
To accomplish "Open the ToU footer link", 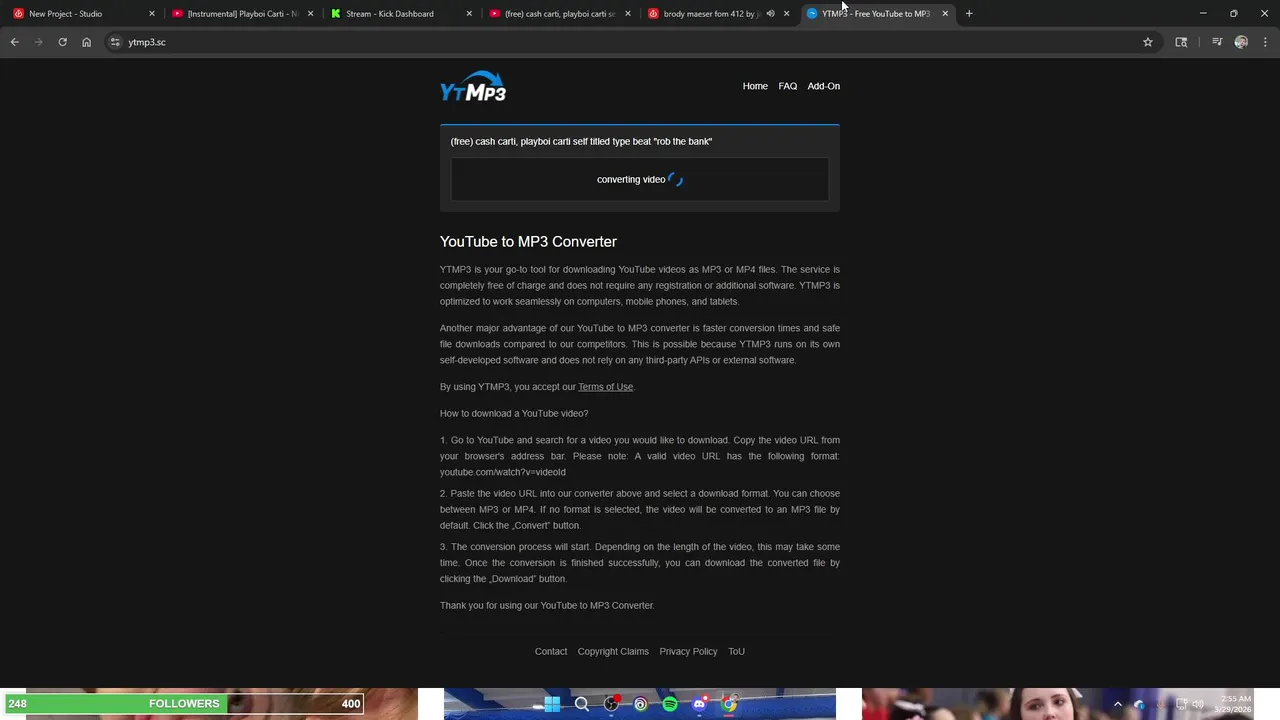I will click(x=736, y=651).
